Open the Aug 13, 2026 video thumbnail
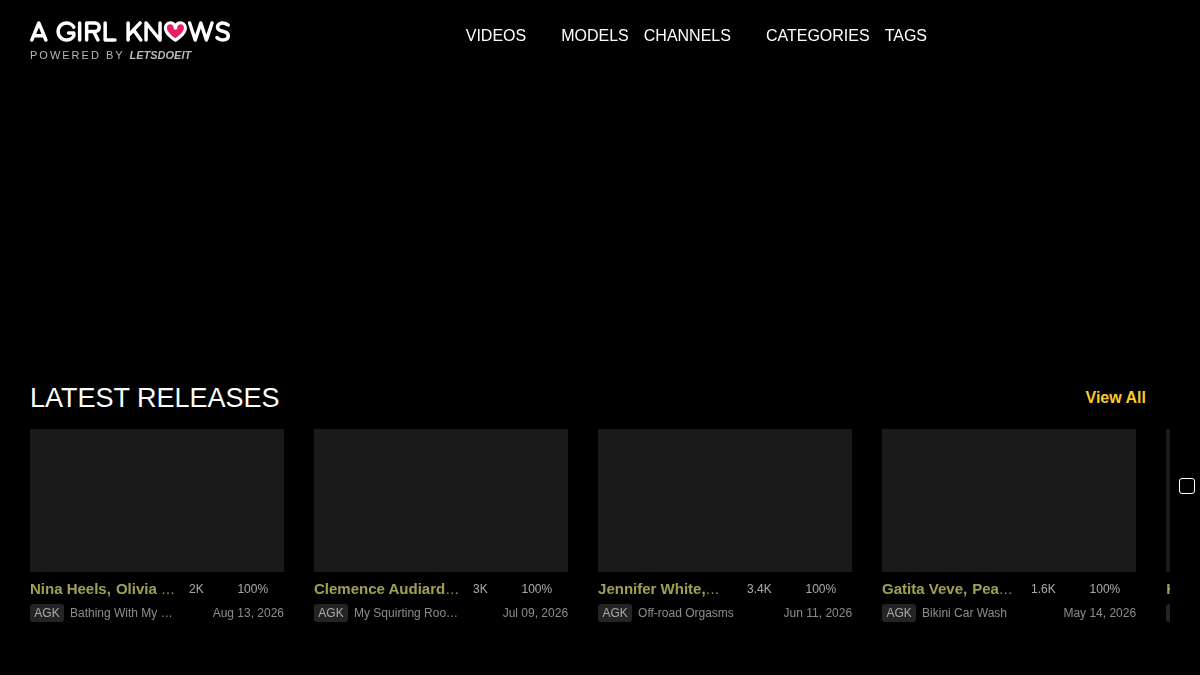1200x675 pixels. [x=157, y=500]
